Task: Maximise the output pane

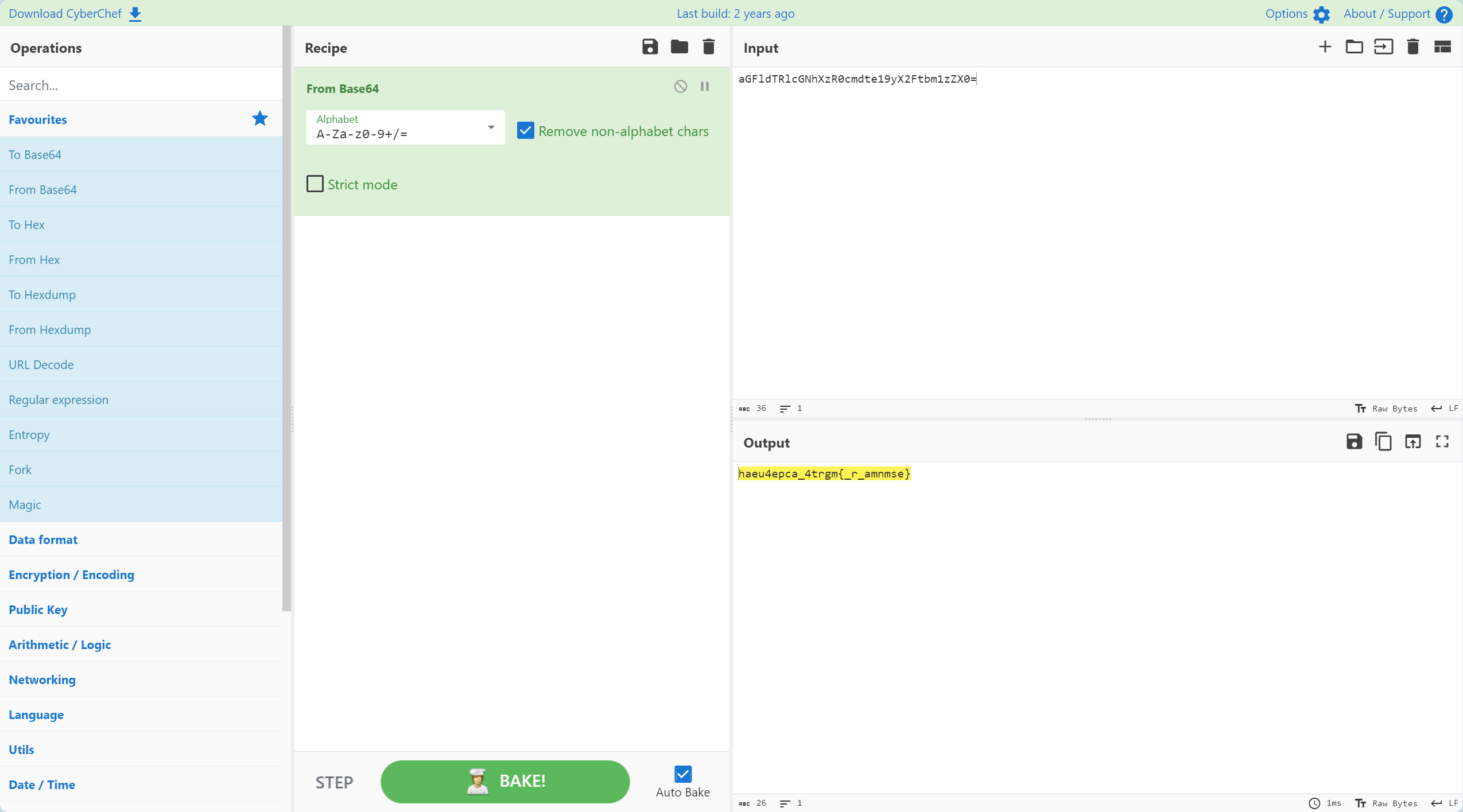Action: pos(1442,442)
